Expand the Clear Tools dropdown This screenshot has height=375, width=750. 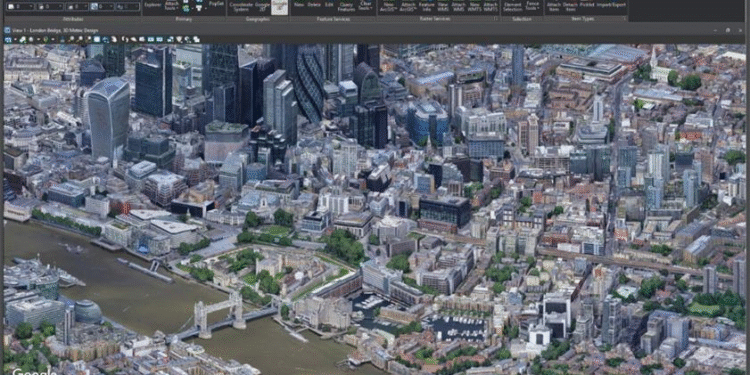pyautogui.click(x=365, y=6)
